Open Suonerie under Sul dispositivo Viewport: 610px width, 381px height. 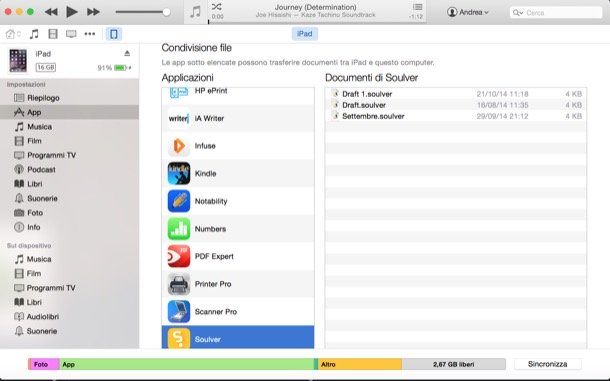(x=69, y=331)
